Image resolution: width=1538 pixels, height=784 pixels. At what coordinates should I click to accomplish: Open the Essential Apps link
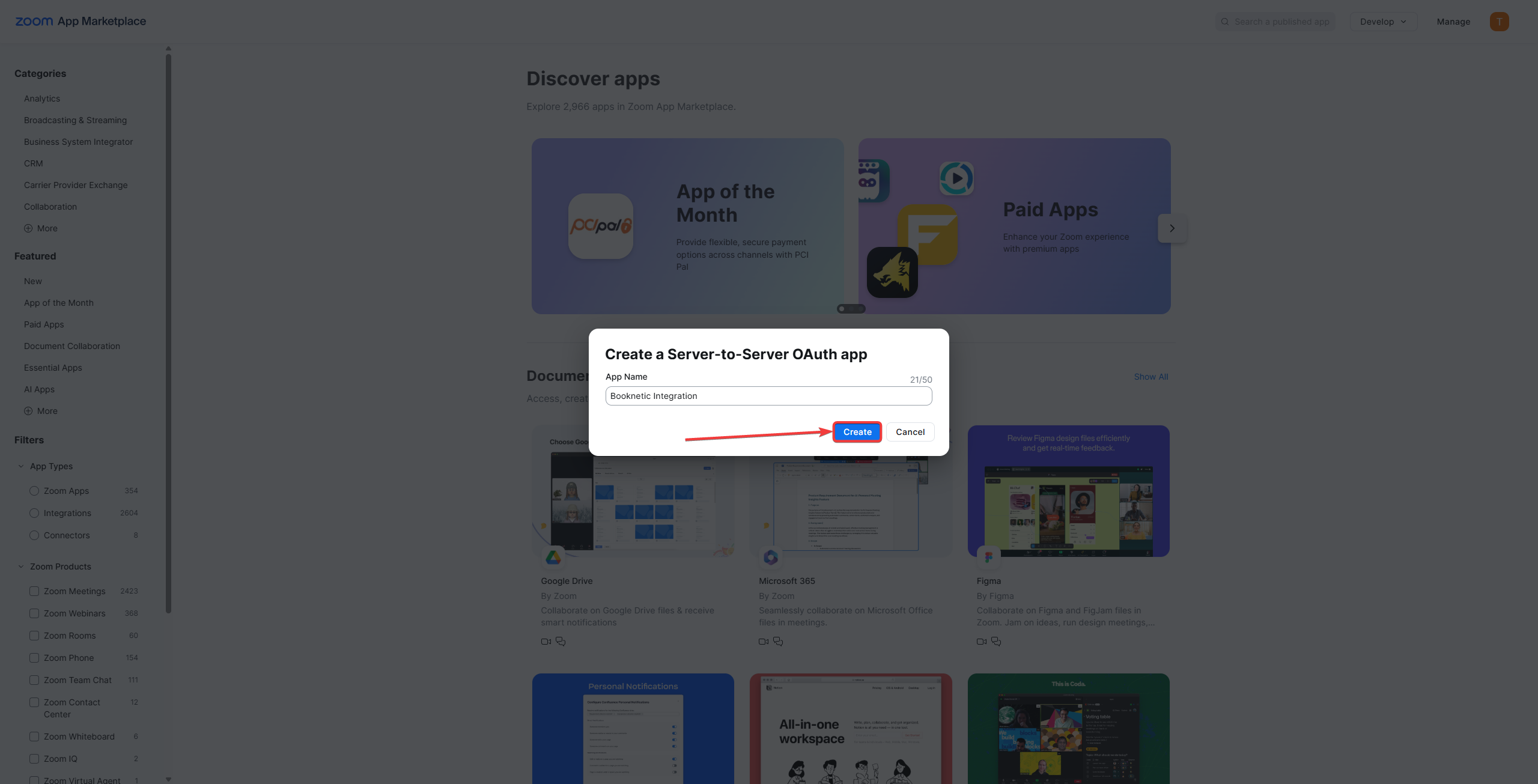53,368
